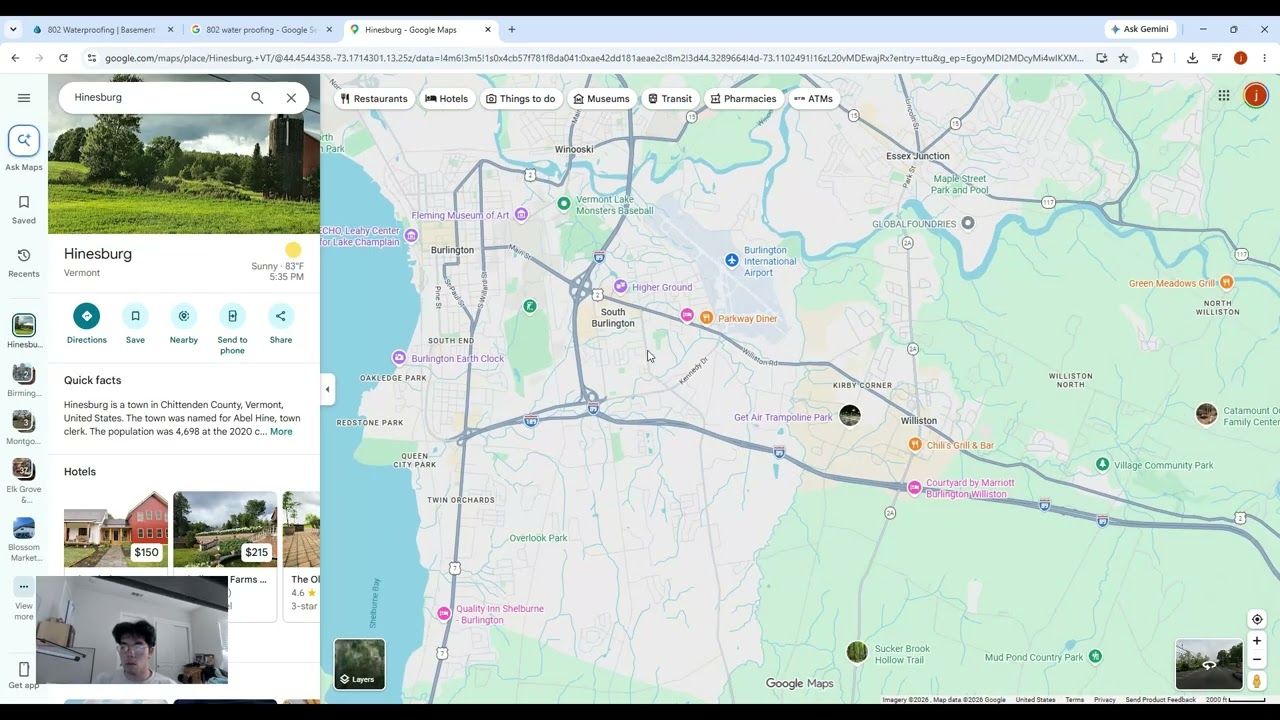Screen dimensions: 1280x720
Task: Open the Saved places sidebar button
Action: point(24,210)
